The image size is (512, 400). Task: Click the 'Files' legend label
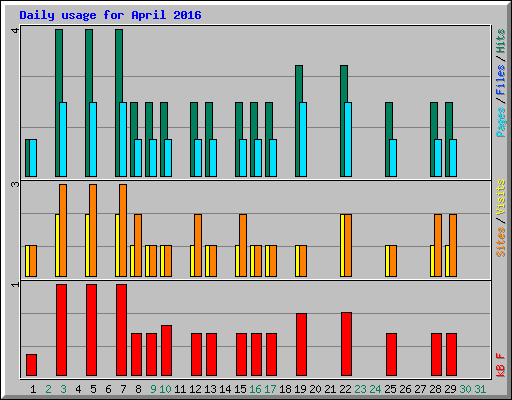coord(500,80)
